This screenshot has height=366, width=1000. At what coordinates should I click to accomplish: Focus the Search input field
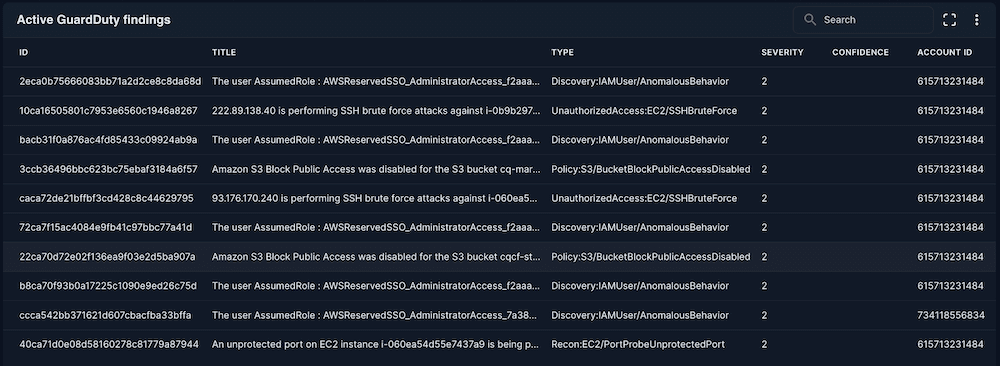point(863,20)
